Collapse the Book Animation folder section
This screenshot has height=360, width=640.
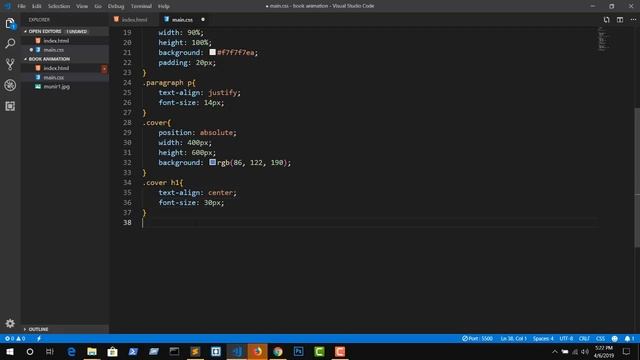tap(65, 59)
